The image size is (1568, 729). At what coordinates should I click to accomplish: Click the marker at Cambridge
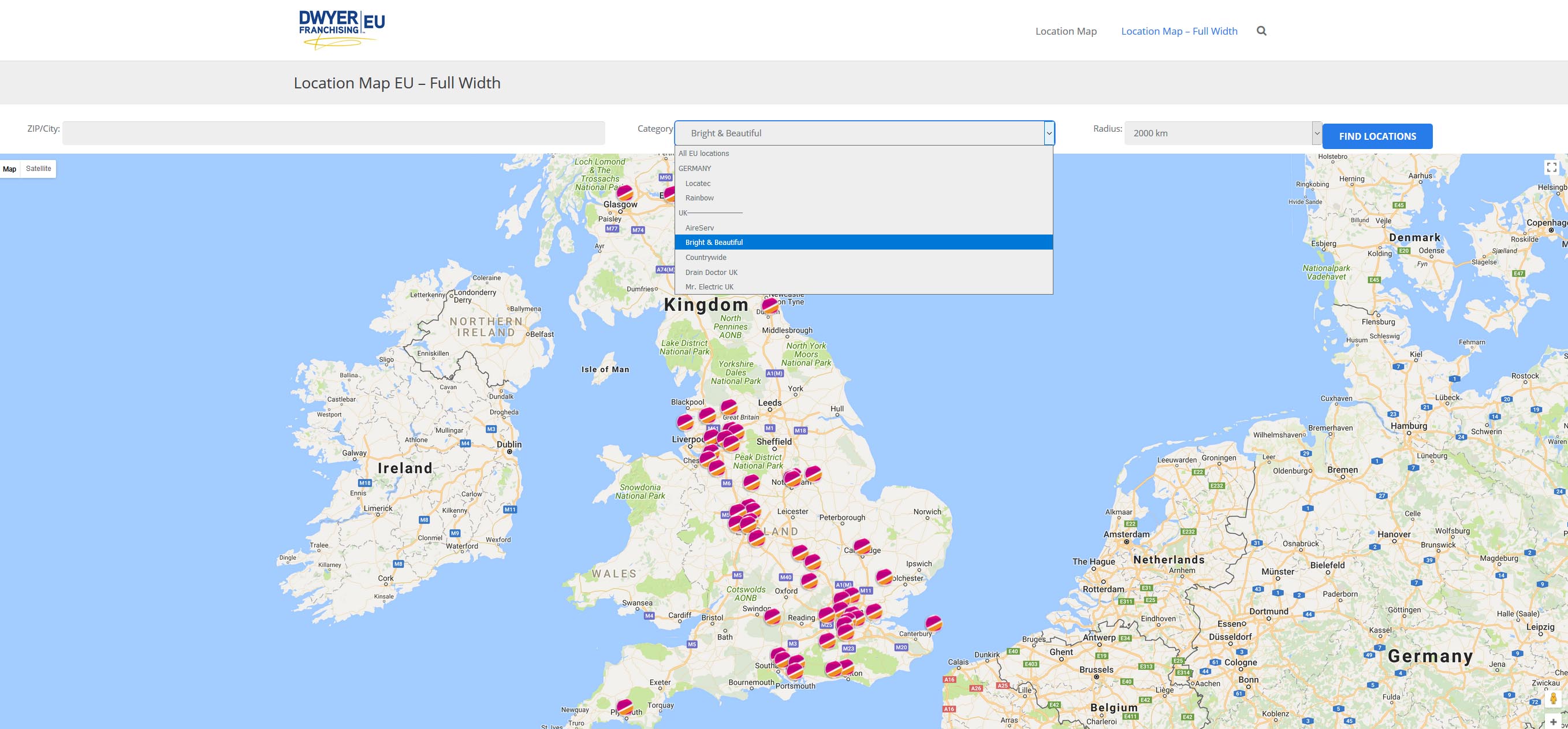click(x=862, y=546)
